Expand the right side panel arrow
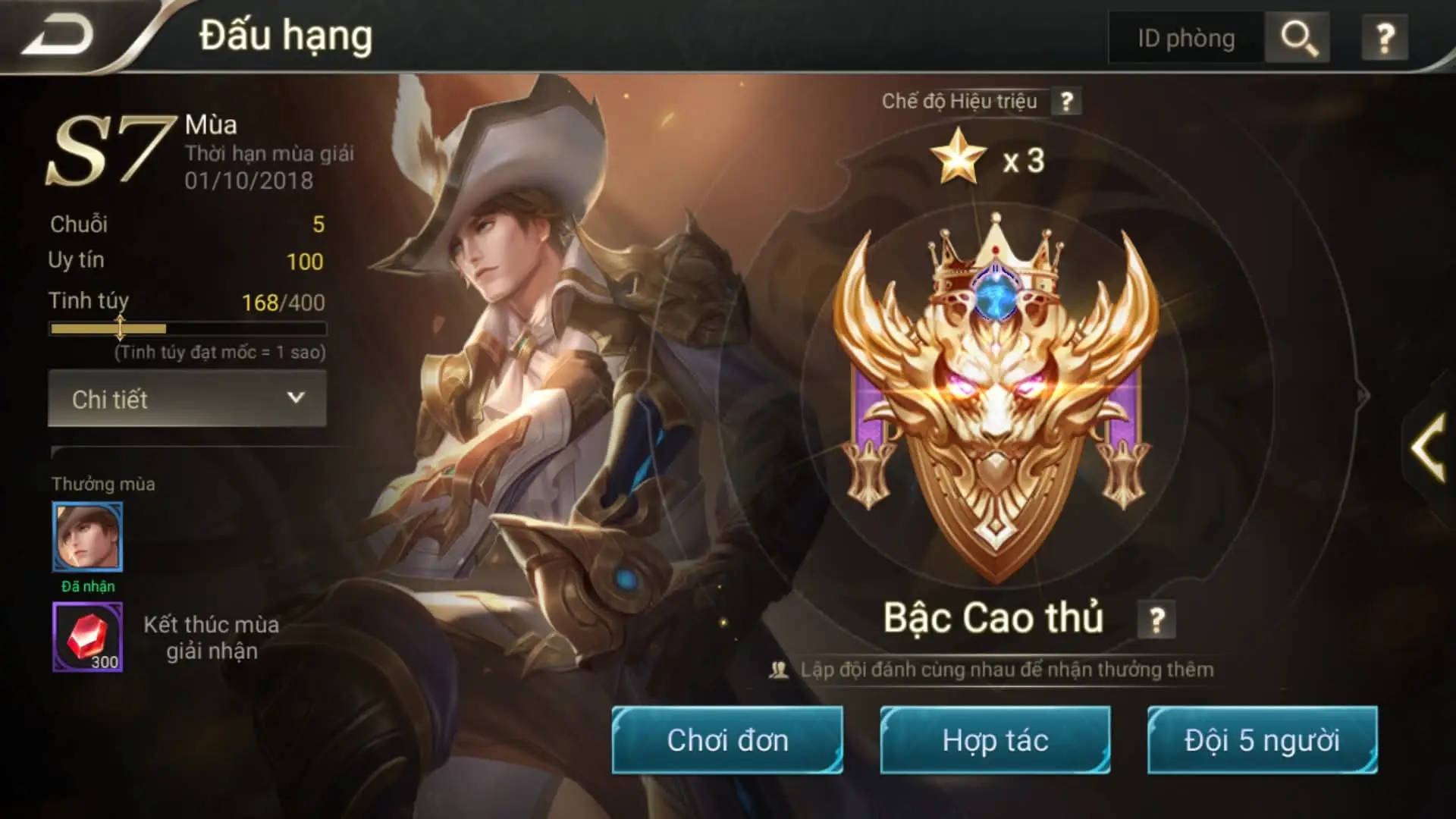The image size is (1456, 819). [x=1427, y=447]
